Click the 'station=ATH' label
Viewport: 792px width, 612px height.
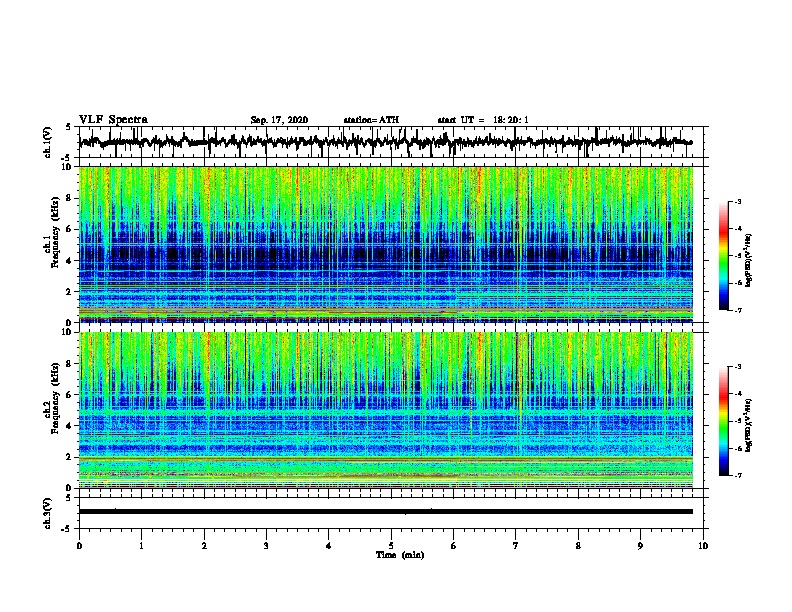click(371, 120)
